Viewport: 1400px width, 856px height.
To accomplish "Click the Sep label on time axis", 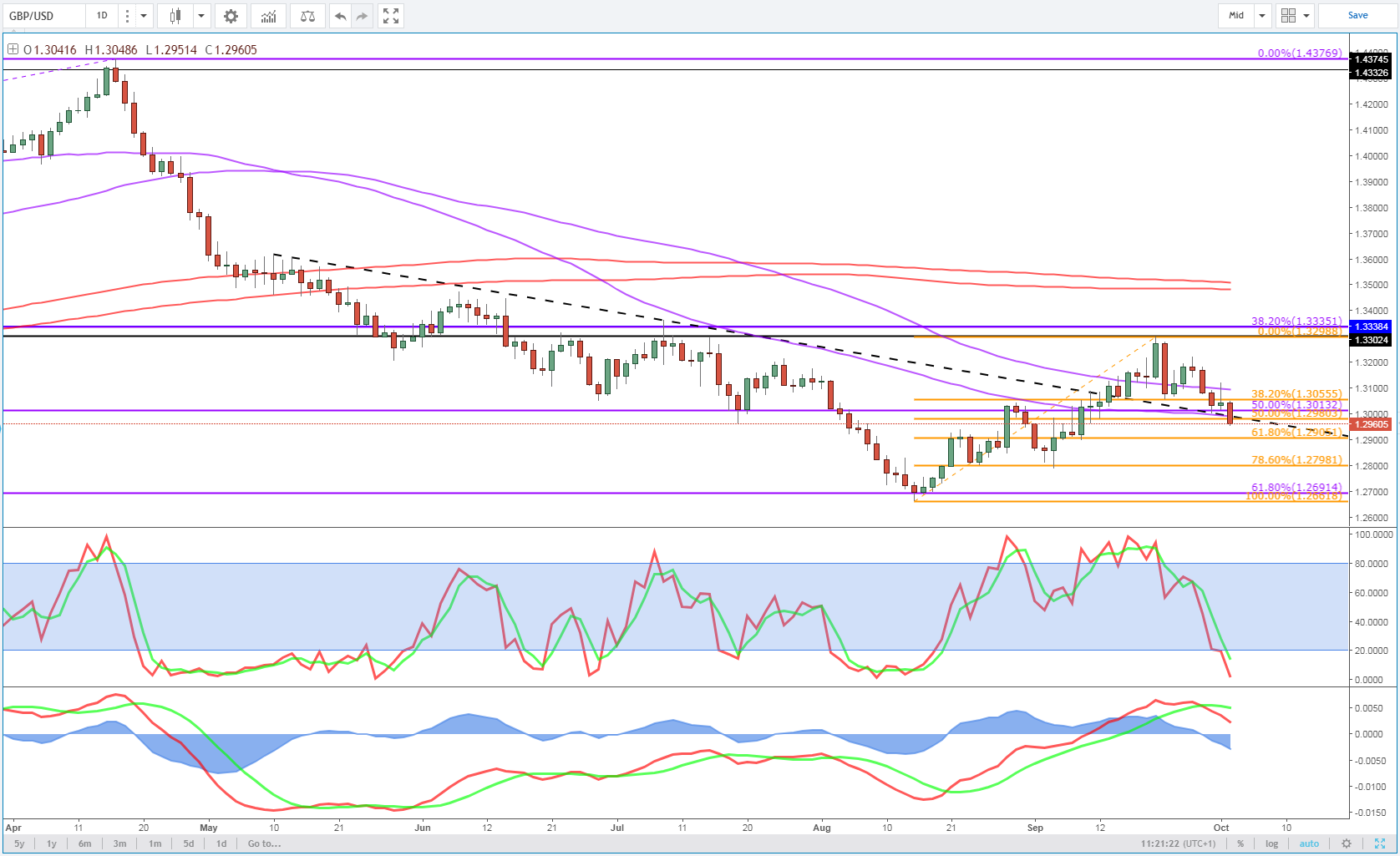I will (x=1035, y=828).
